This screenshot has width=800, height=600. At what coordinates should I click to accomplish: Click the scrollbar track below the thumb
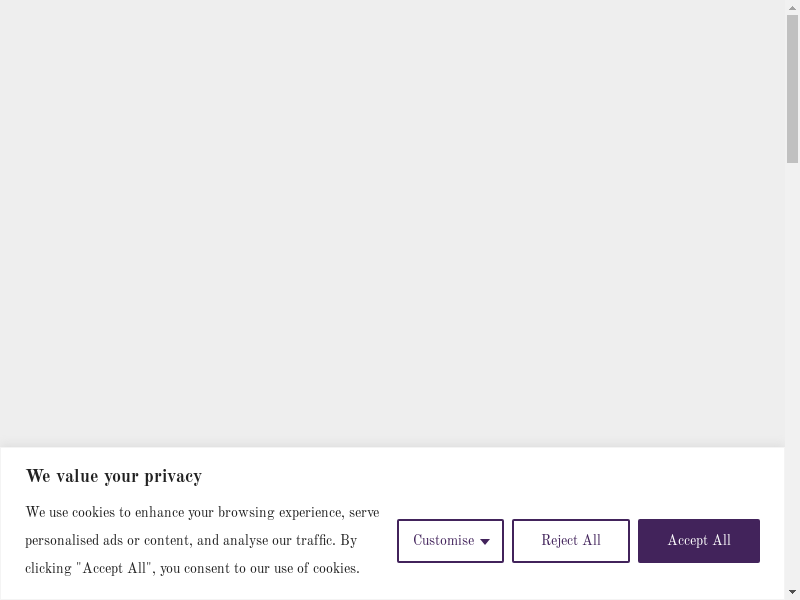point(792,350)
